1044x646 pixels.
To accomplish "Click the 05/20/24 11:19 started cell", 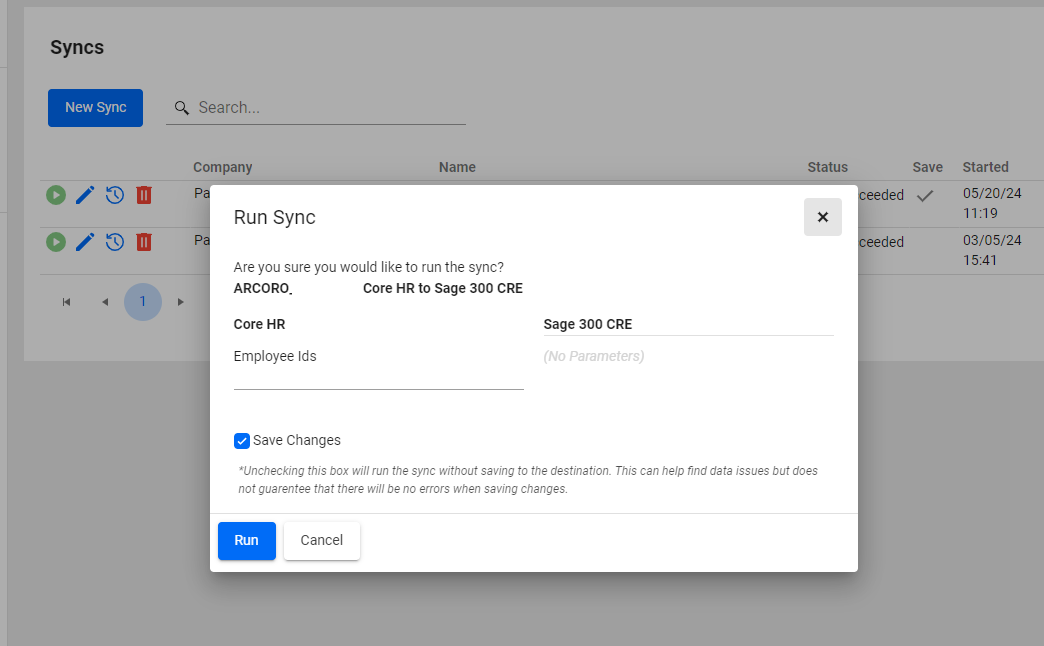I will coord(992,203).
